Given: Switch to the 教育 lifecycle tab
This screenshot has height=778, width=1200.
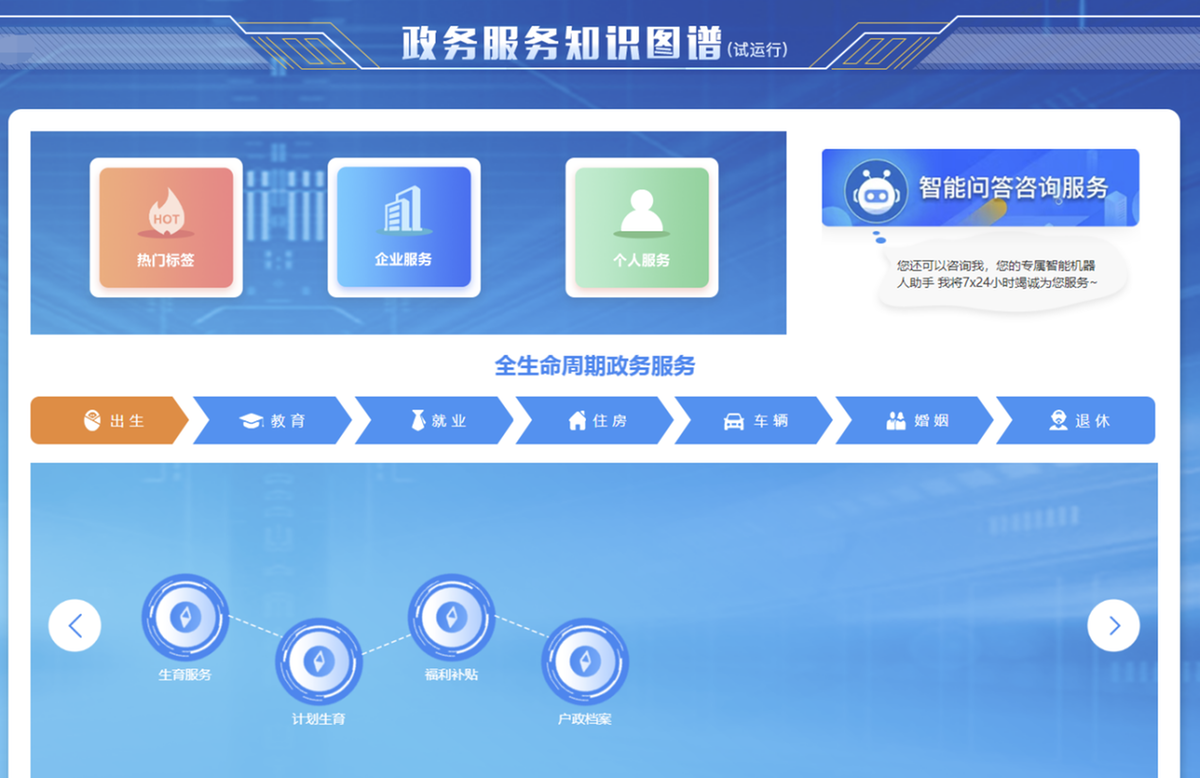Looking at the screenshot, I should 273,421.
